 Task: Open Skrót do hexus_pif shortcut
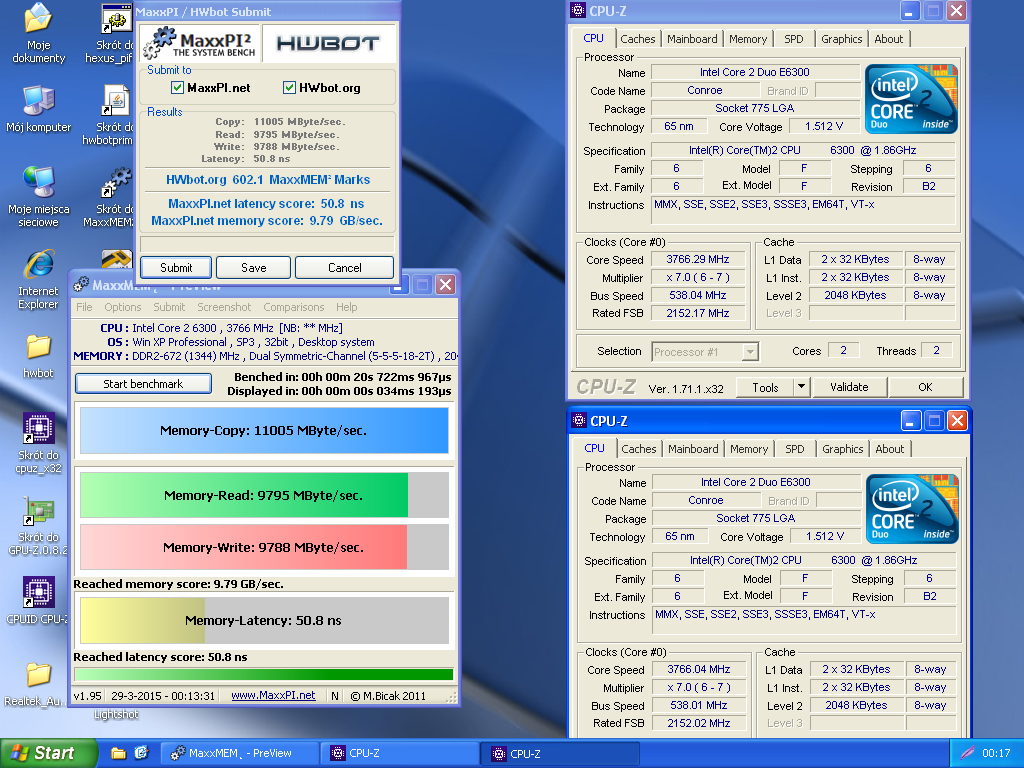click(111, 33)
